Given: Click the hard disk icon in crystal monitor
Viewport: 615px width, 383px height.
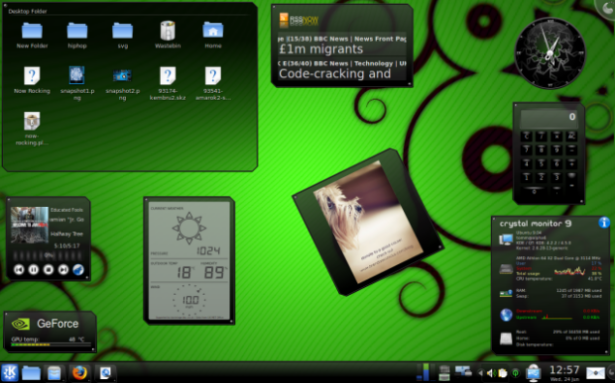Looking at the screenshot, I should (506, 339).
